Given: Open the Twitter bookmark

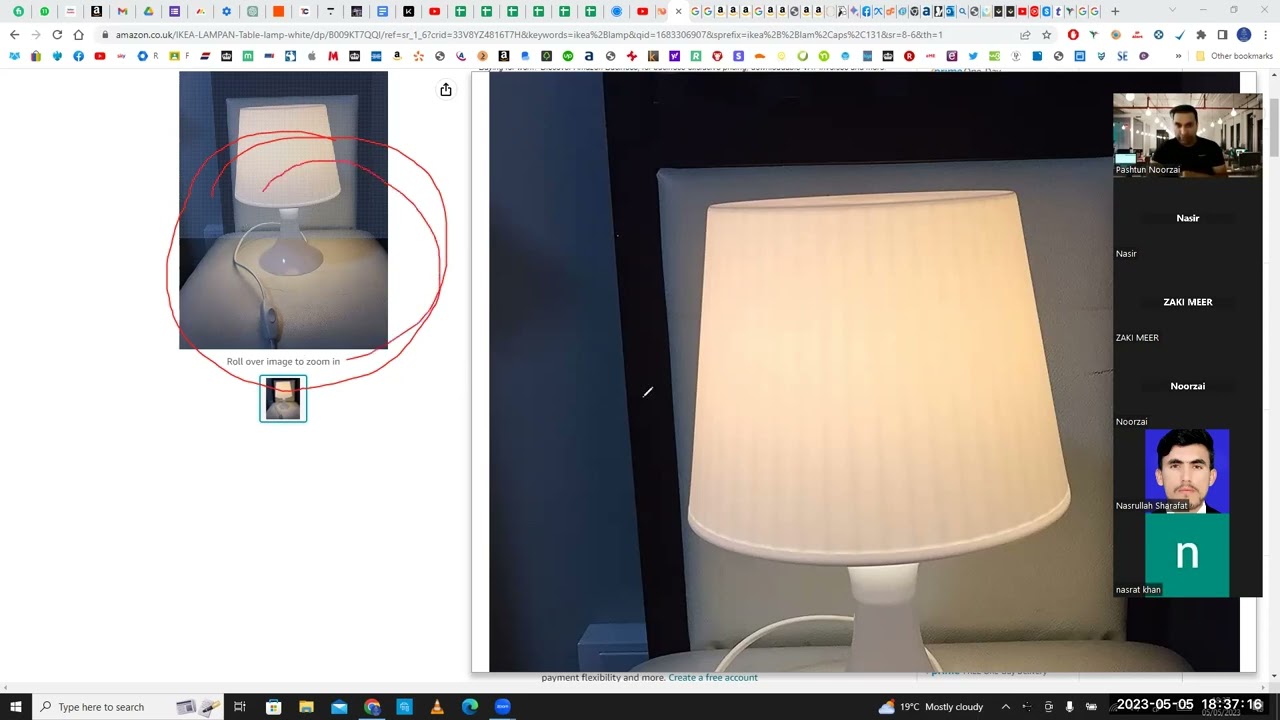Looking at the screenshot, I should coord(973,56).
